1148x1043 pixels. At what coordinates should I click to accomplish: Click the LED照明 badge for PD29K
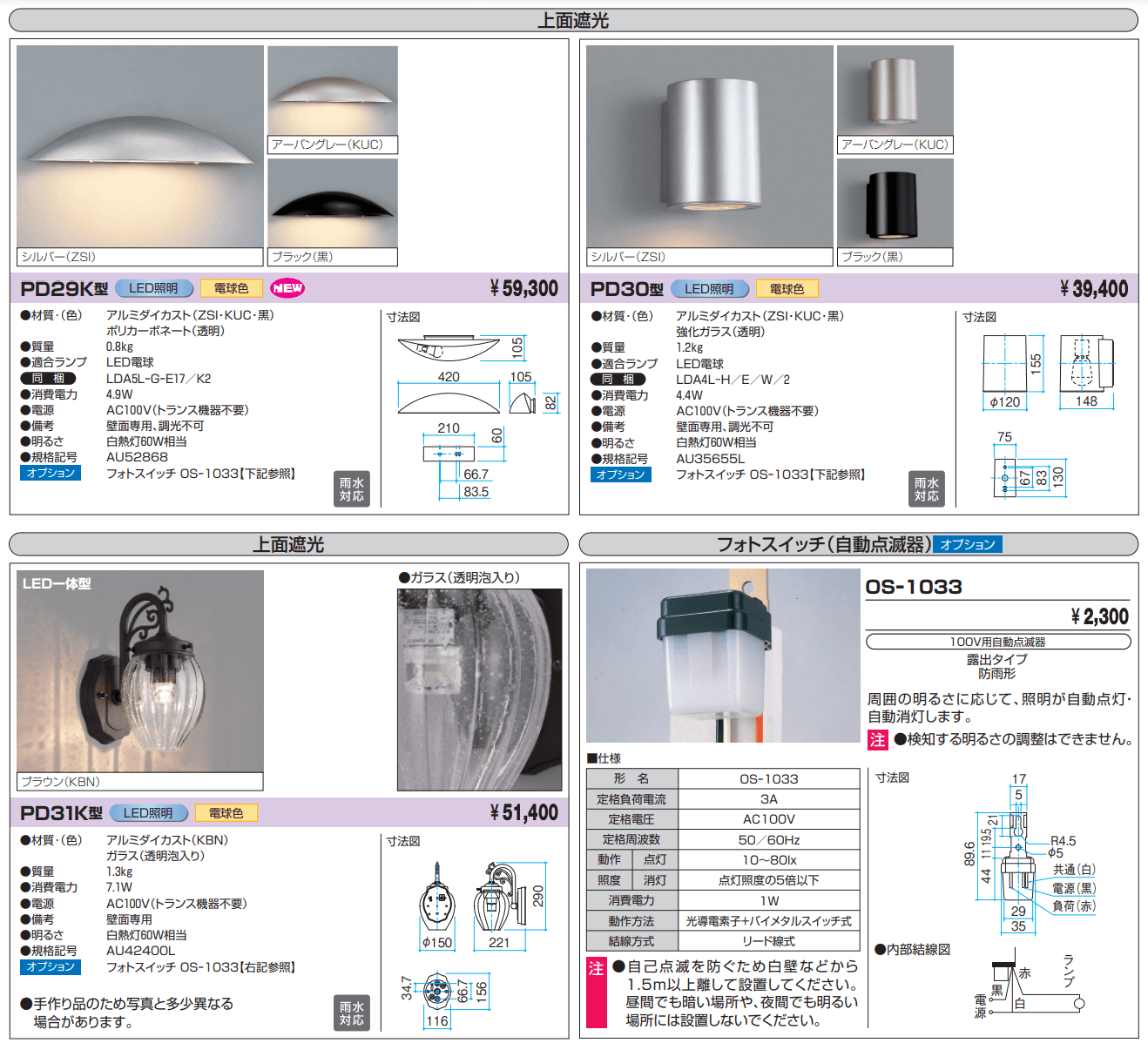[x=153, y=288]
